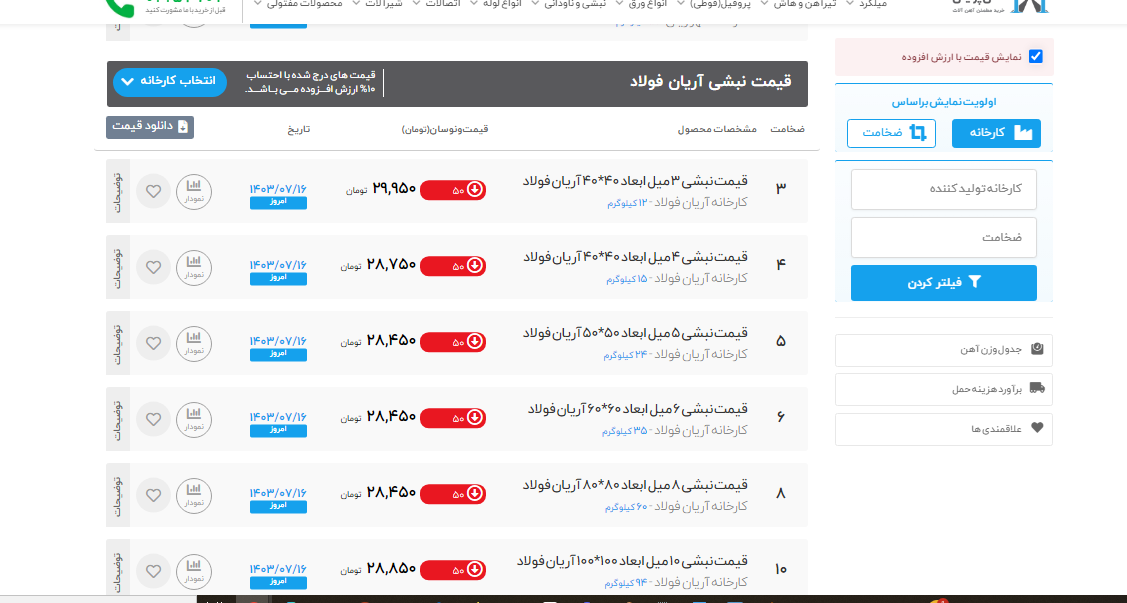Viewport: 1127px width, 603px height.
Task: Click heart icon on 8mm 80*80 row
Action: point(153,495)
